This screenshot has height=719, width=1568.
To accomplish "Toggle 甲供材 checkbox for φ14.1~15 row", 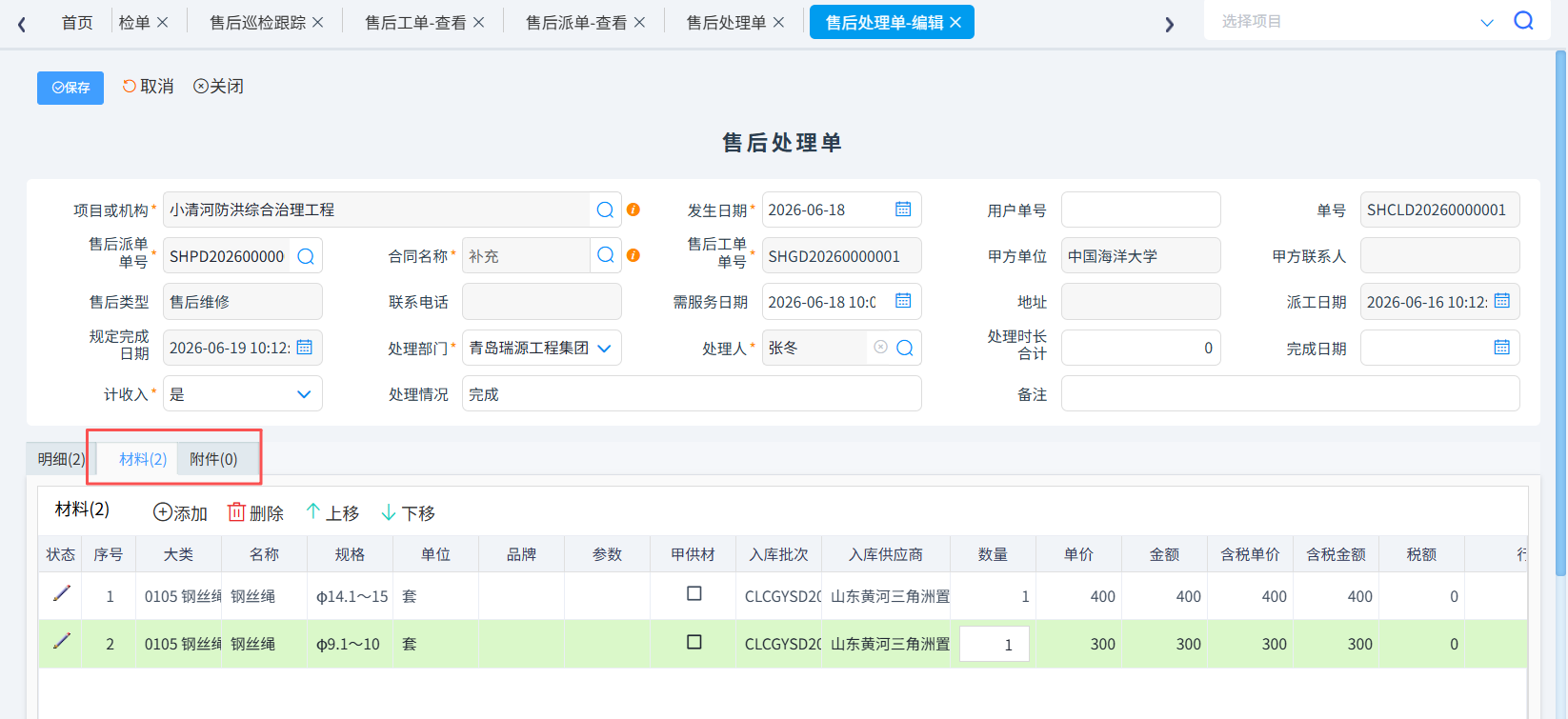I will (x=694, y=593).
